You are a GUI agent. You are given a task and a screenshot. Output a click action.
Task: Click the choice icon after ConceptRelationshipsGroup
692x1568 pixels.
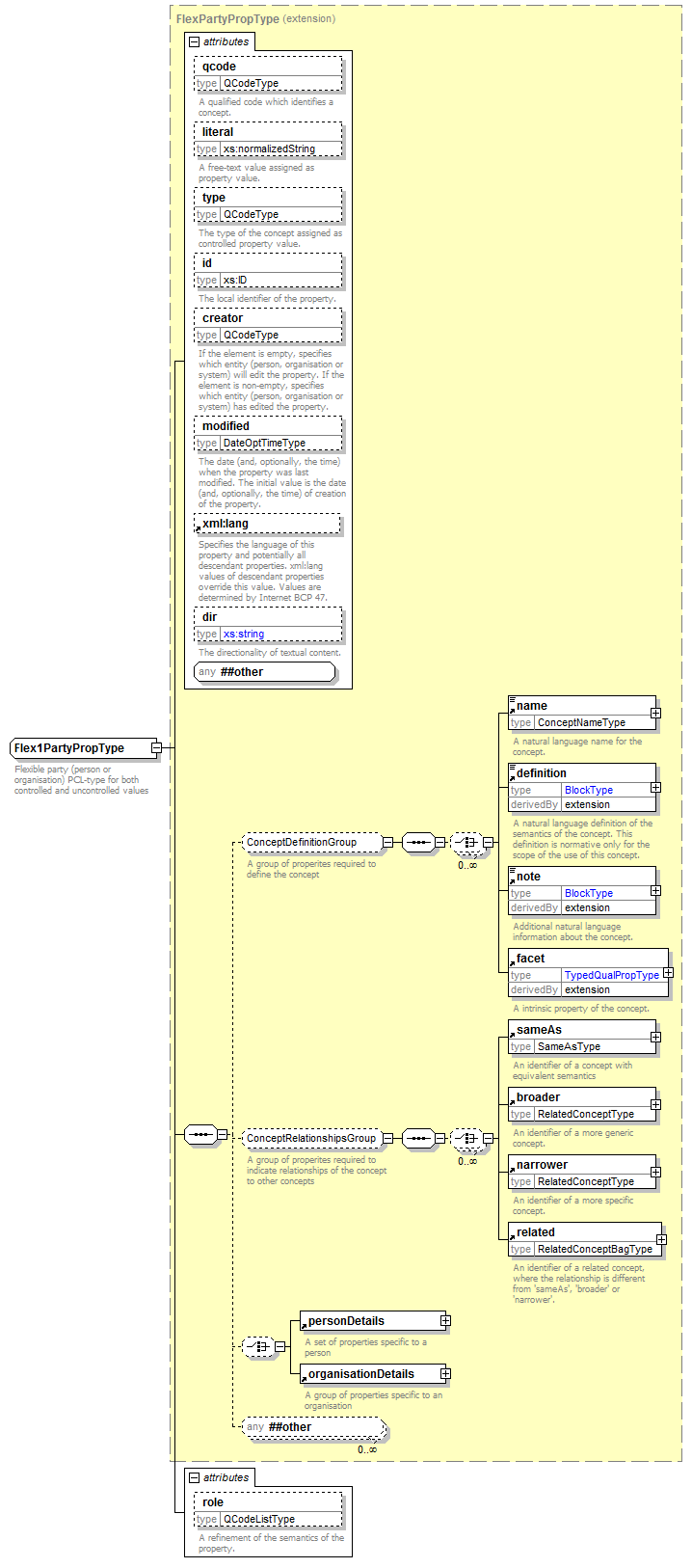tap(466, 1138)
